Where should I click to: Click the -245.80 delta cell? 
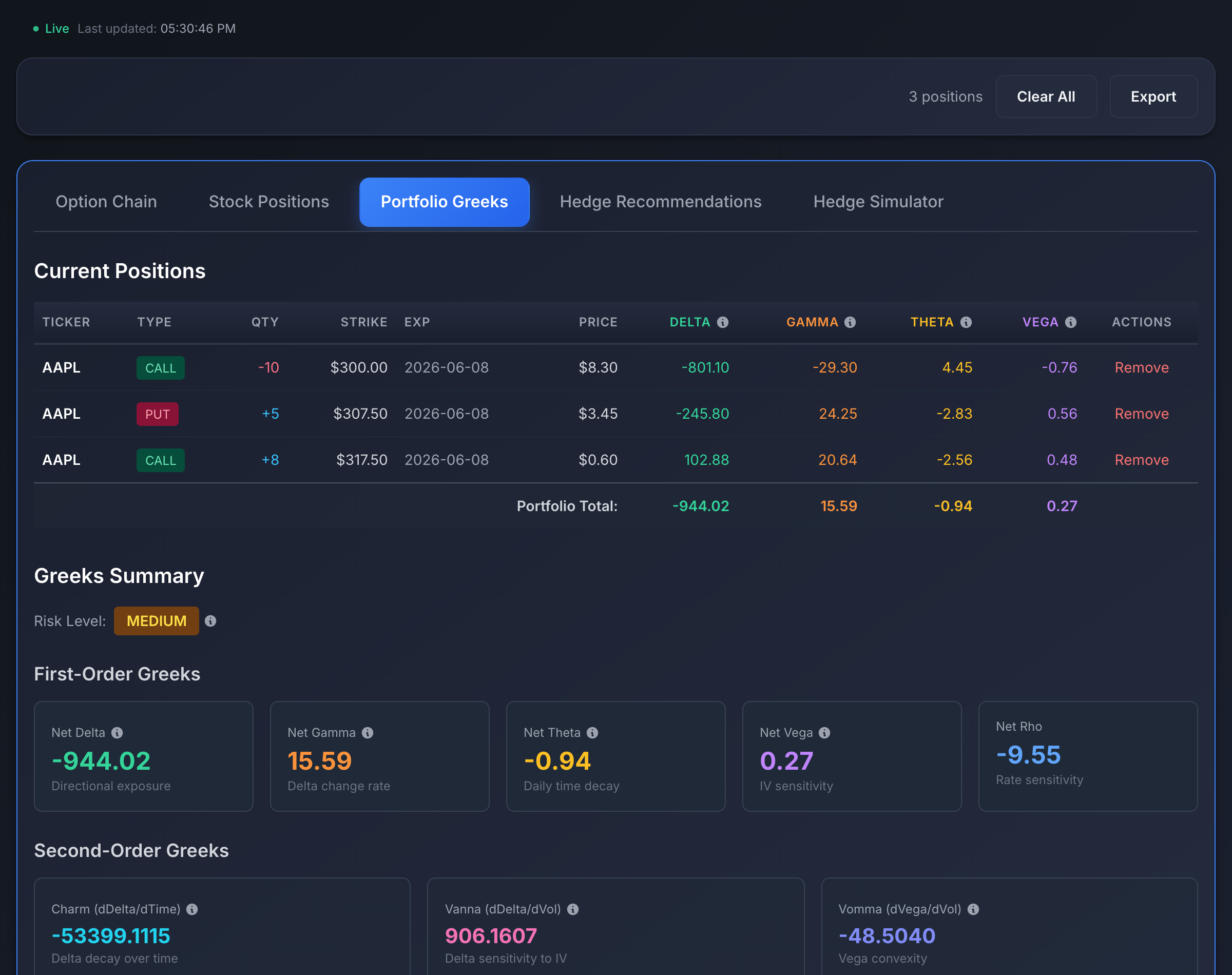(702, 414)
